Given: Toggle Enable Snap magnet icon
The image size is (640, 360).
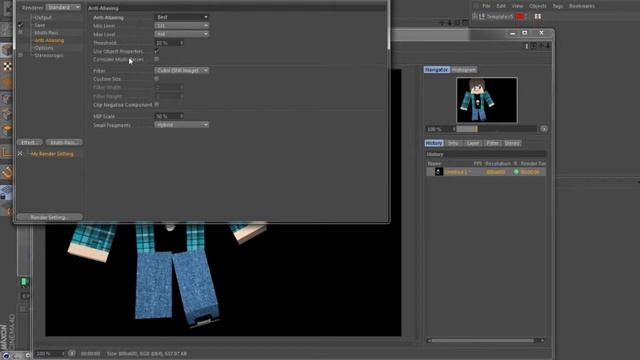Looking at the screenshot, I should [7, 173].
